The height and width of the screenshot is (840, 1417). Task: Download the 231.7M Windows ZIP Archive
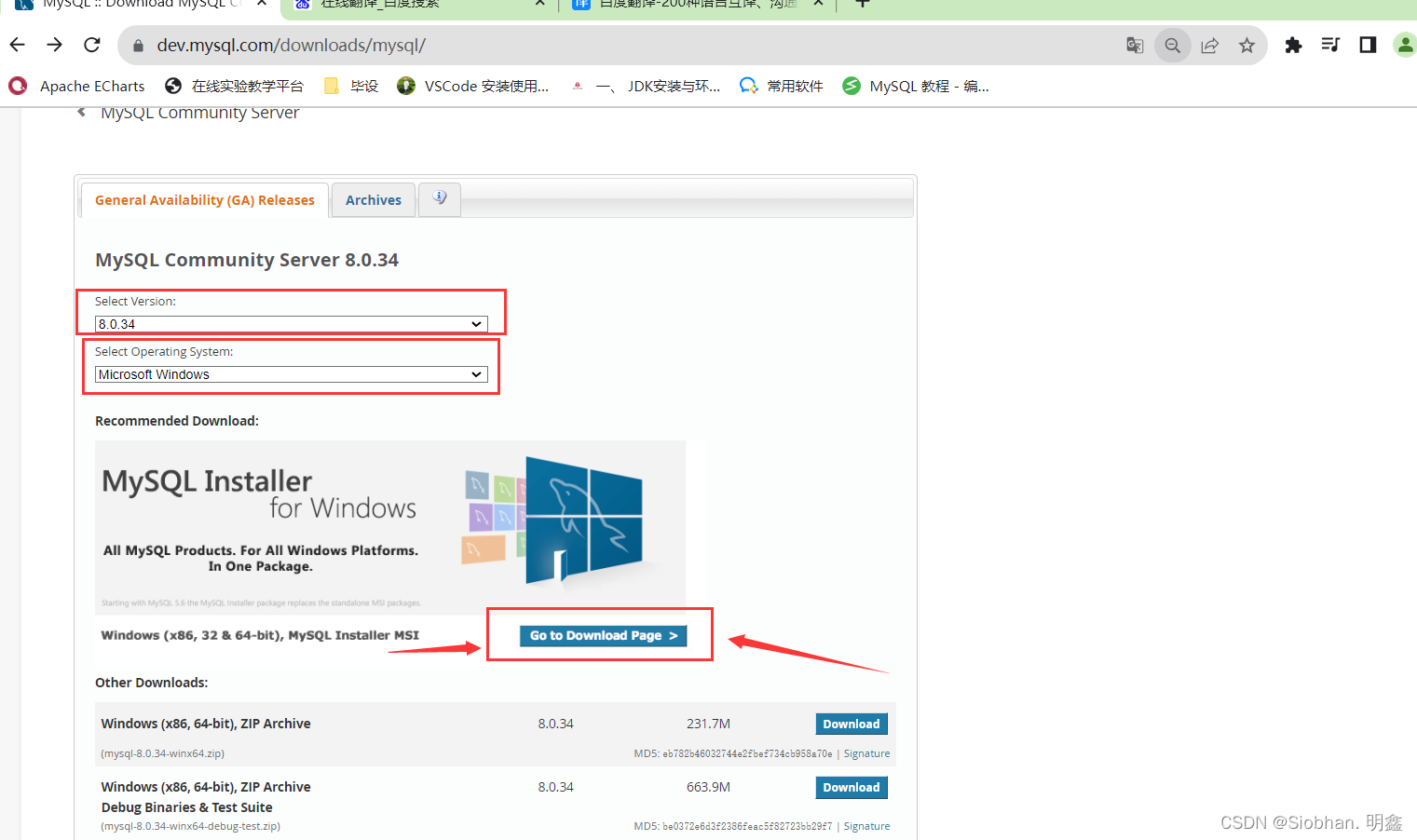(x=852, y=724)
